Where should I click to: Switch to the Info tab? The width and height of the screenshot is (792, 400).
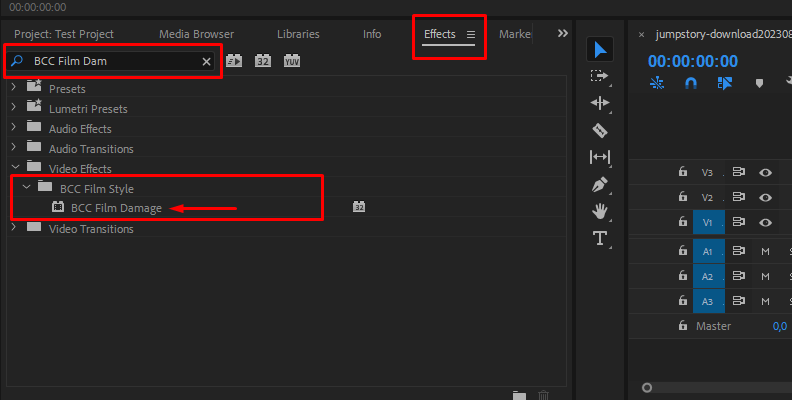pyautogui.click(x=372, y=34)
